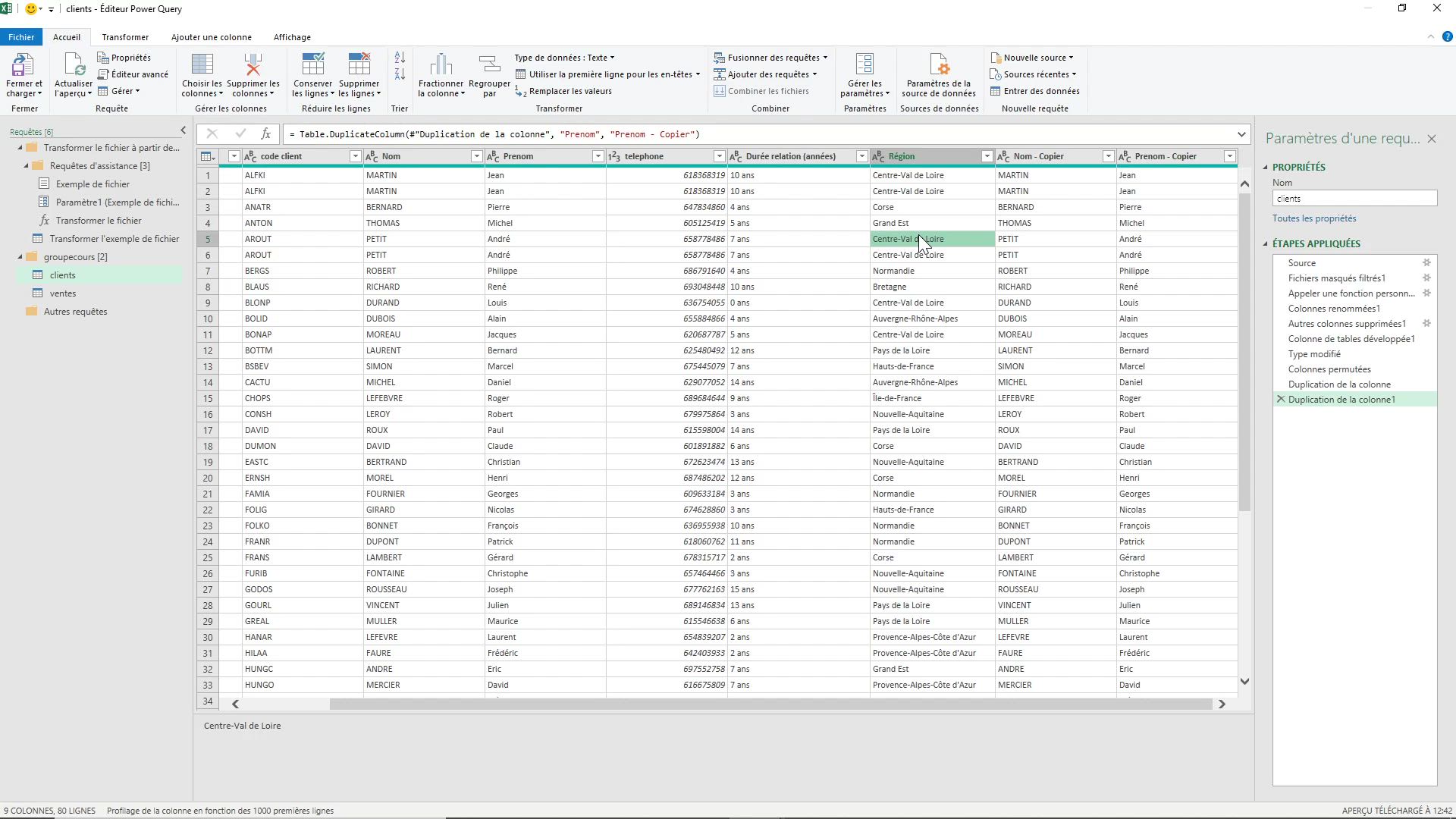Click the horizontal scrollbar of the data grid

(x=770, y=704)
